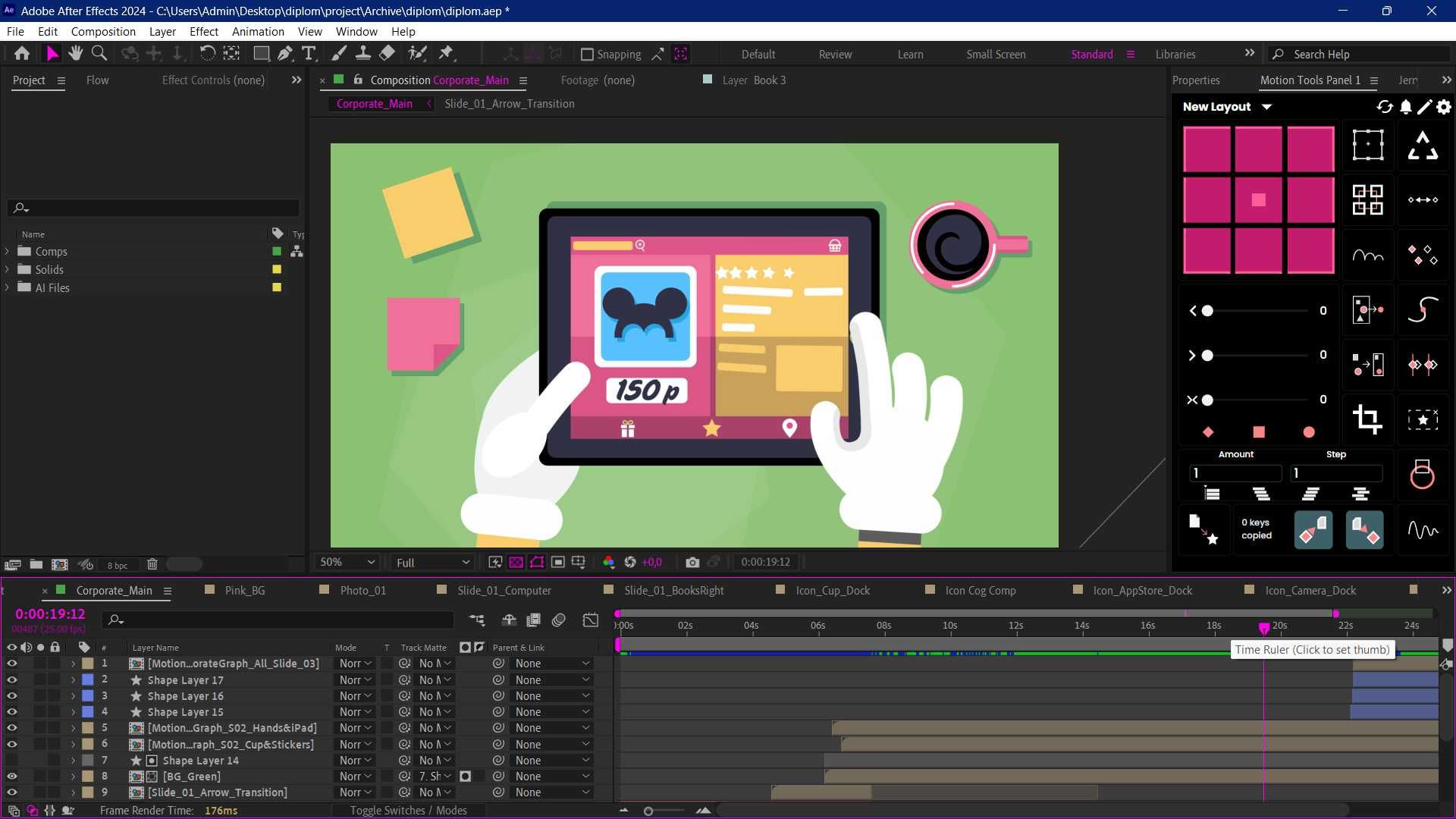The width and height of the screenshot is (1456, 819).
Task: Click the ease-in slider handle in Motion Tools
Action: click(1207, 311)
